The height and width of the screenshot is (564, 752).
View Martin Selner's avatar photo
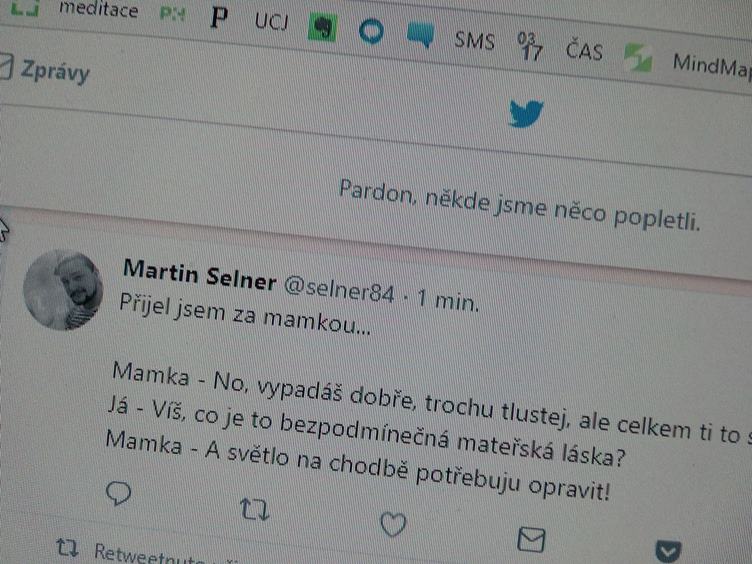[63, 290]
